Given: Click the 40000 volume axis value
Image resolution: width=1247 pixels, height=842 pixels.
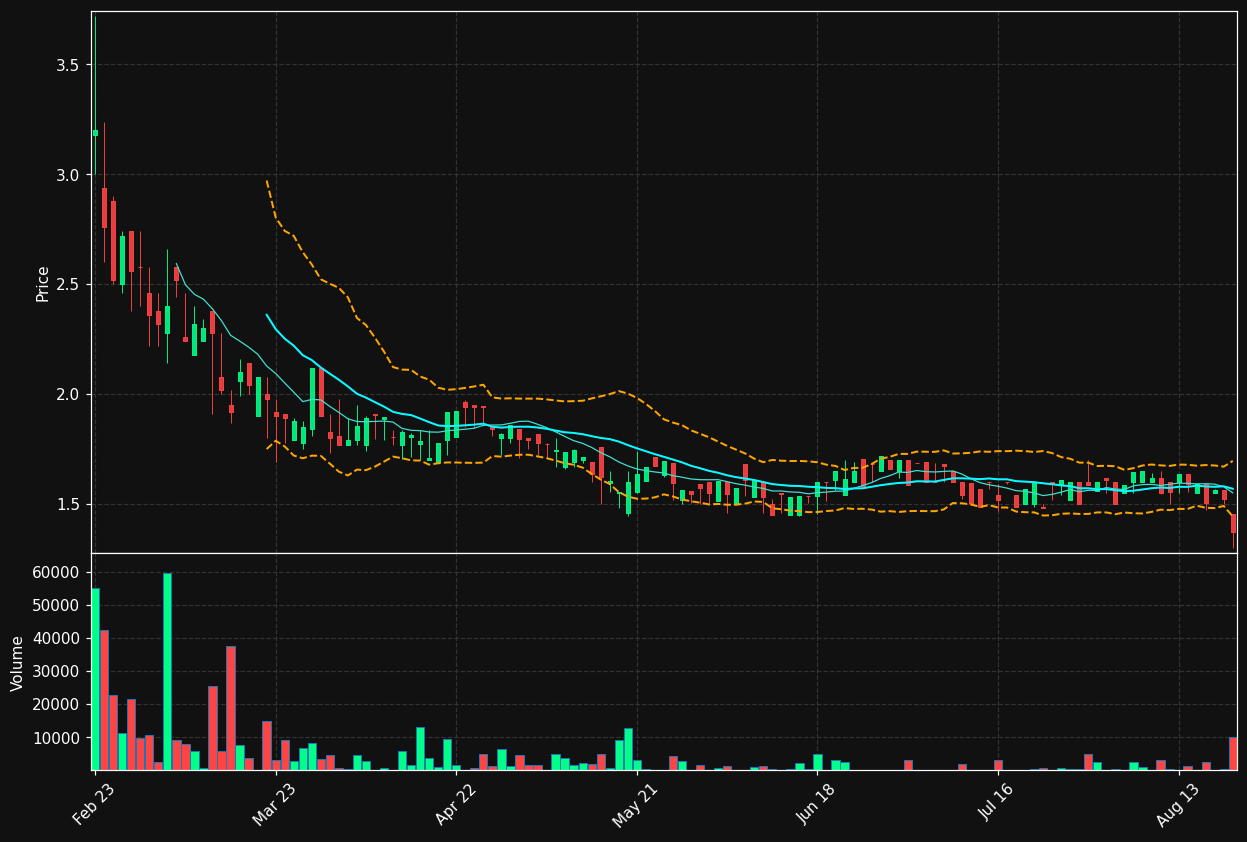Looking at the screenshot, I should point(57,638).
